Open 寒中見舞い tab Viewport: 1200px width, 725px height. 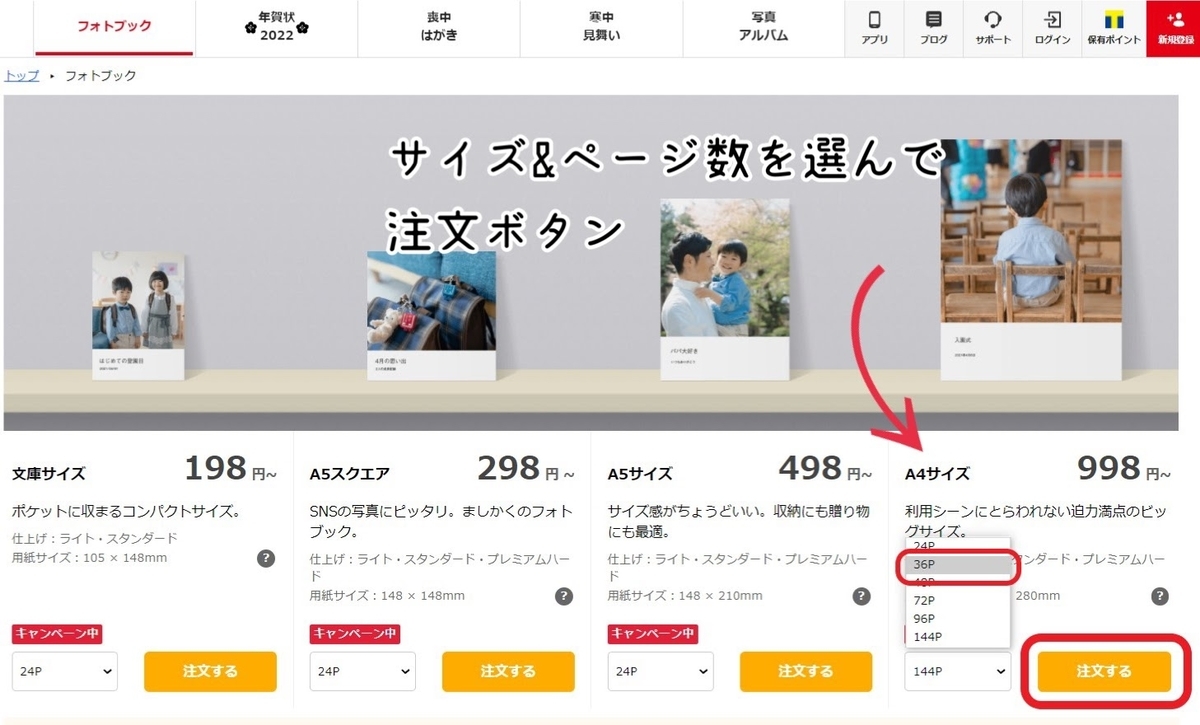click(600, 27)
